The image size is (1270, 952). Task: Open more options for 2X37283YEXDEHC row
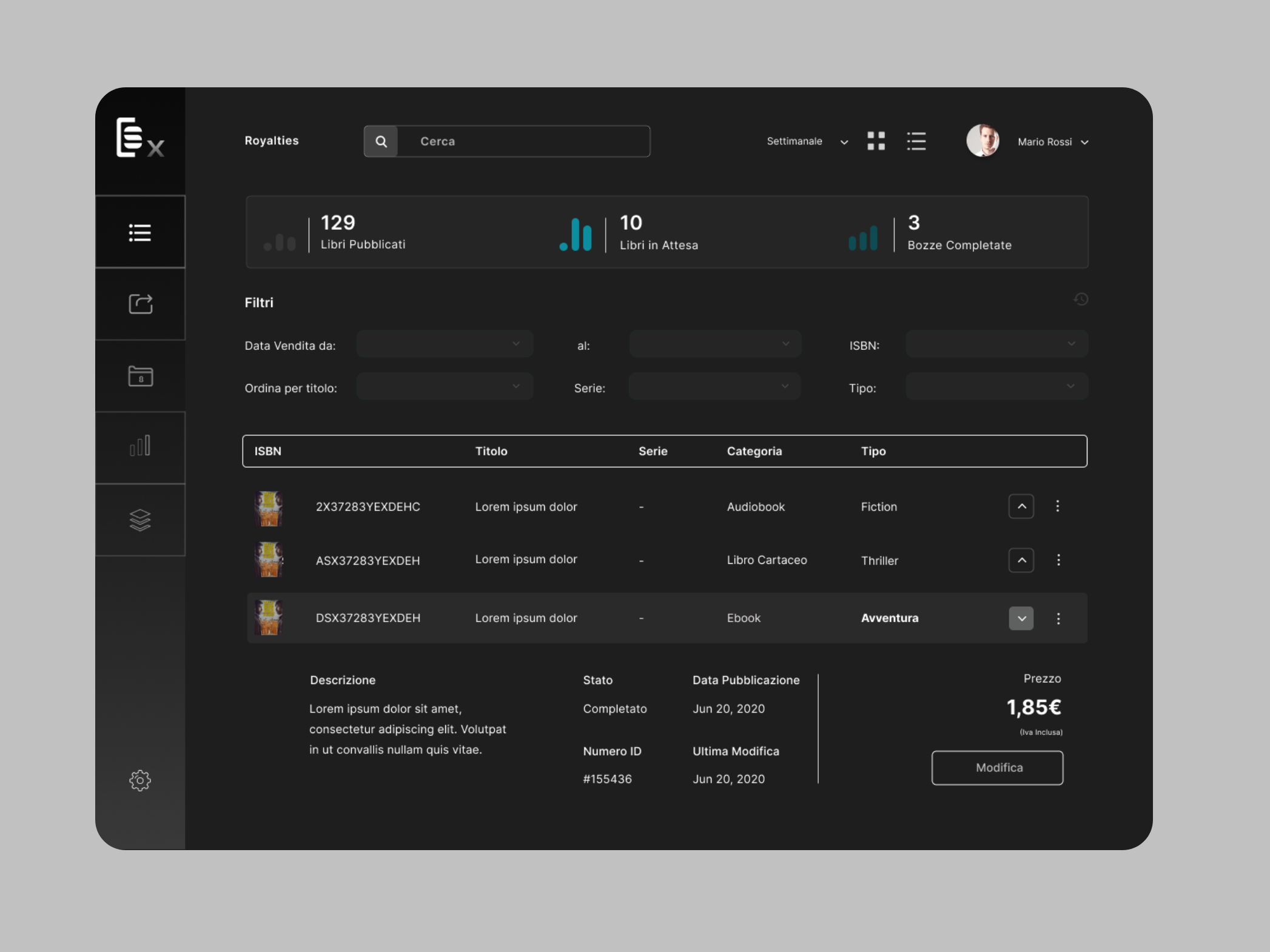point(1057,506)
